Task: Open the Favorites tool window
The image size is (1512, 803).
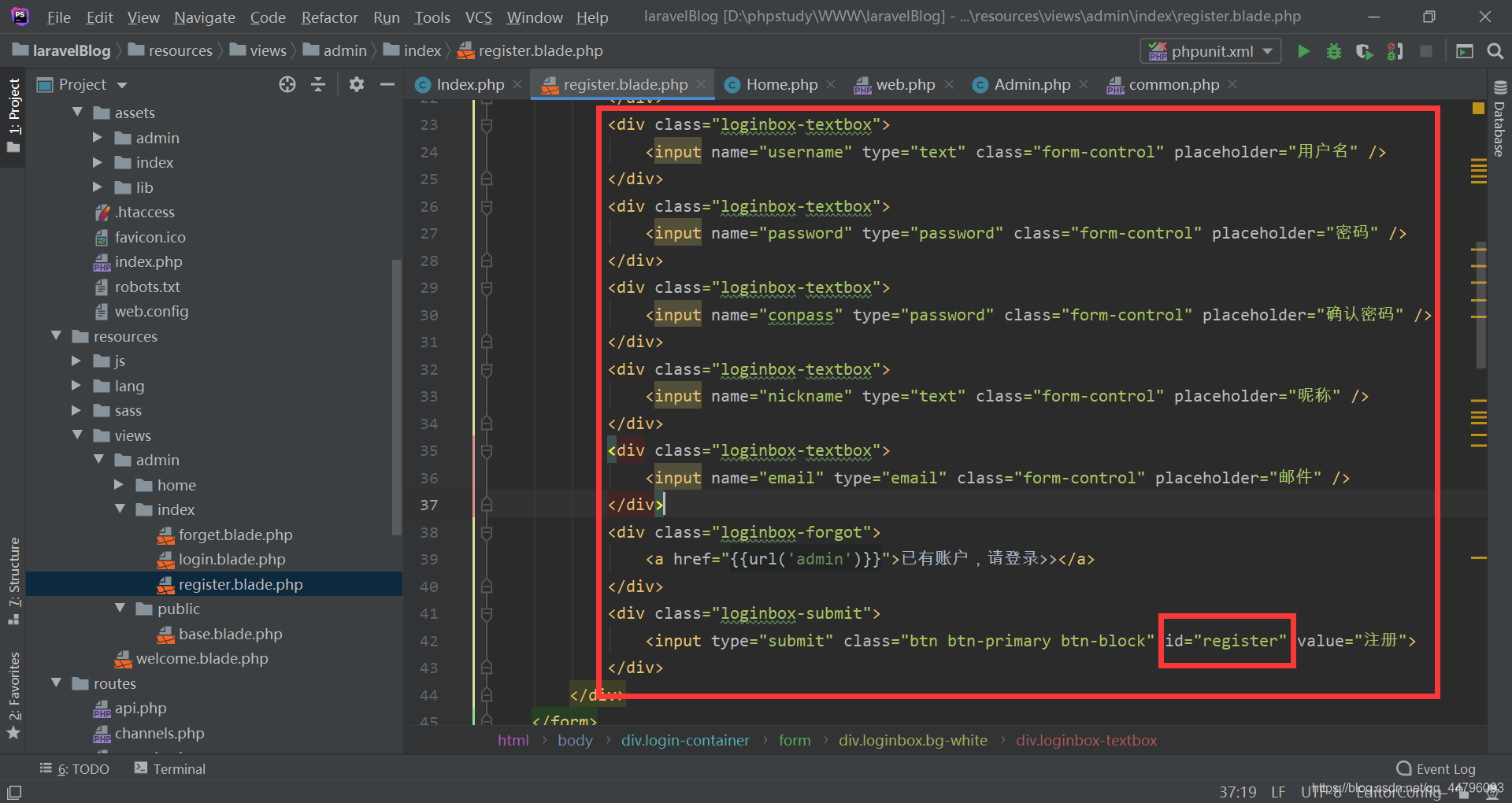Action: pyautogui.click(x=13, y=696)
